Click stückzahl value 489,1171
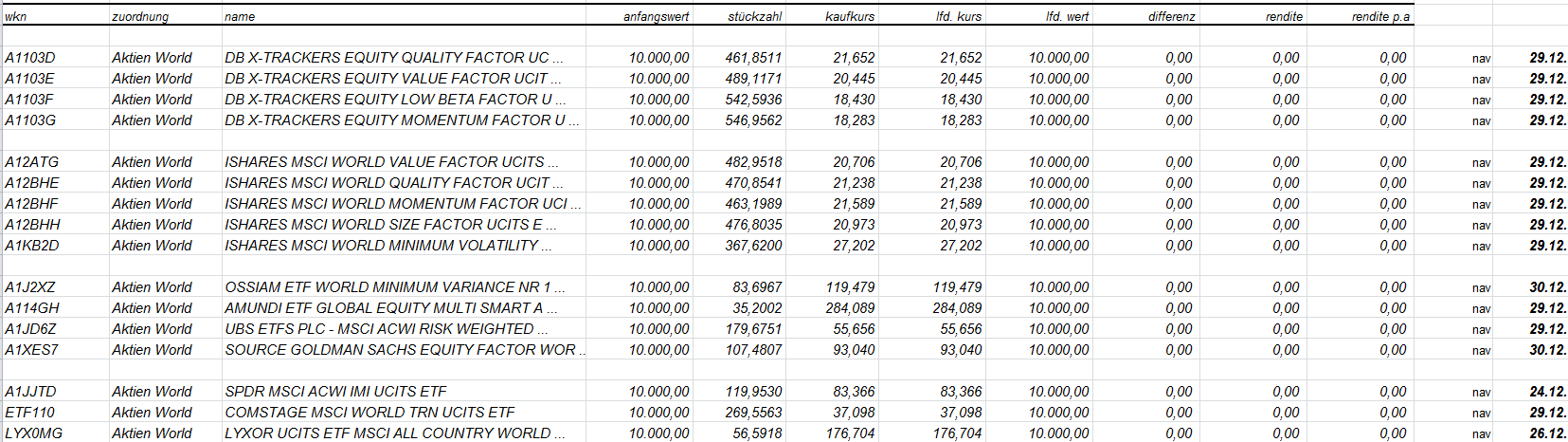This screenshot has width=1568, height=442. (x=753, y=79)
